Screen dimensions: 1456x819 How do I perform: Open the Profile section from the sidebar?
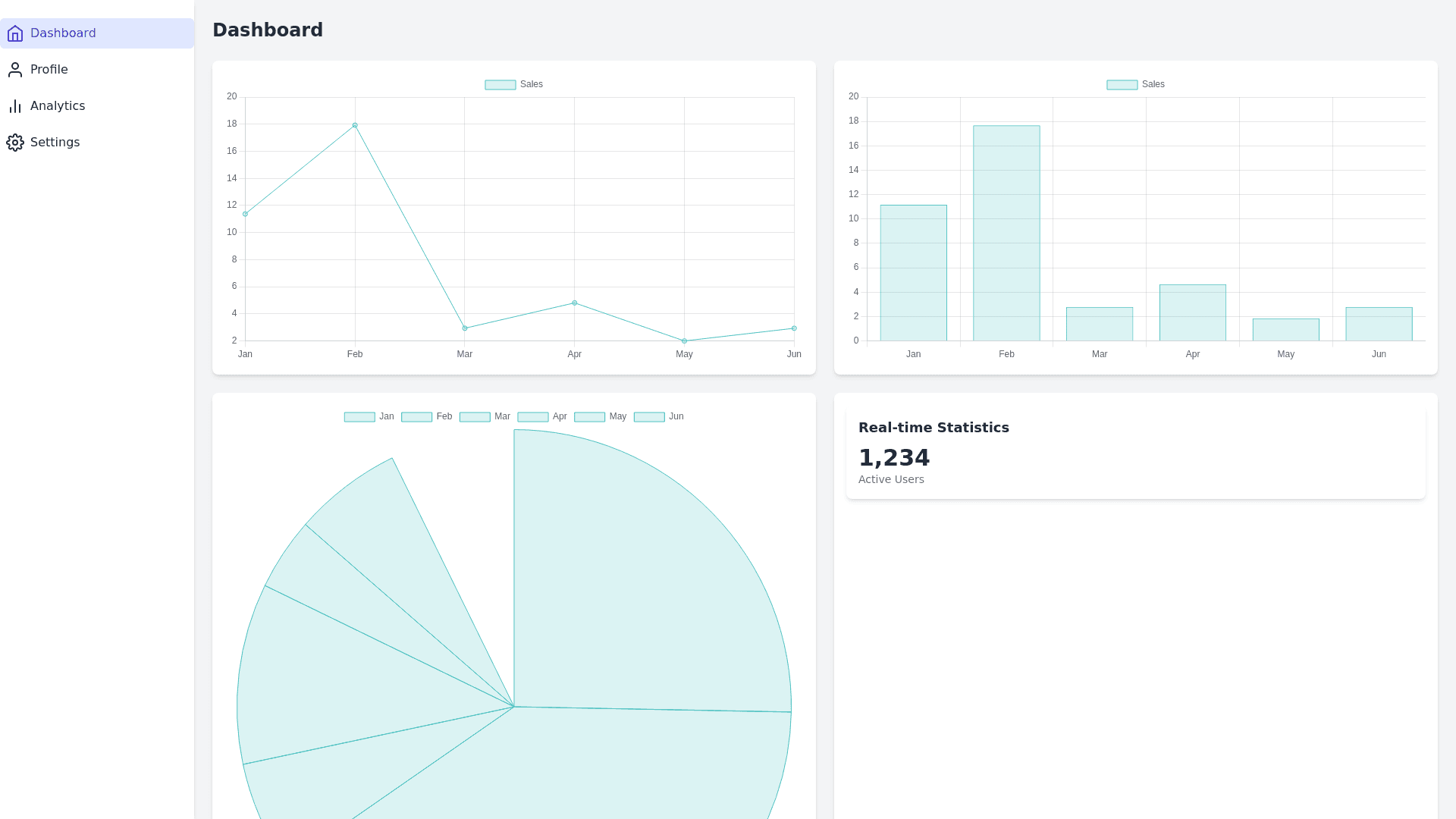(x=49, y=69)
